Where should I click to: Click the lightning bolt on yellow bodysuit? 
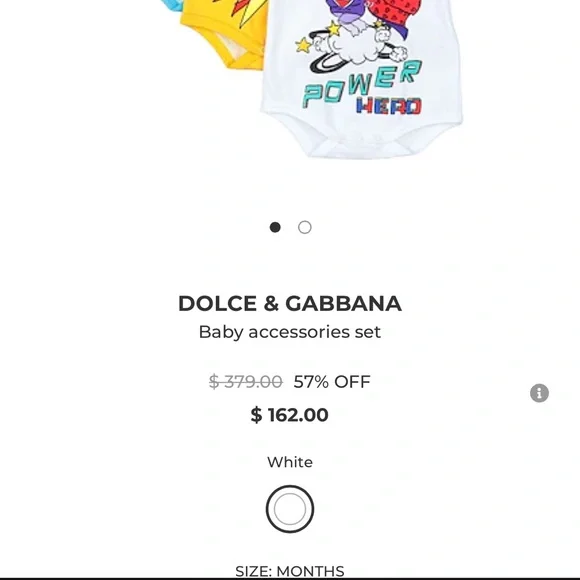point(246,13)
